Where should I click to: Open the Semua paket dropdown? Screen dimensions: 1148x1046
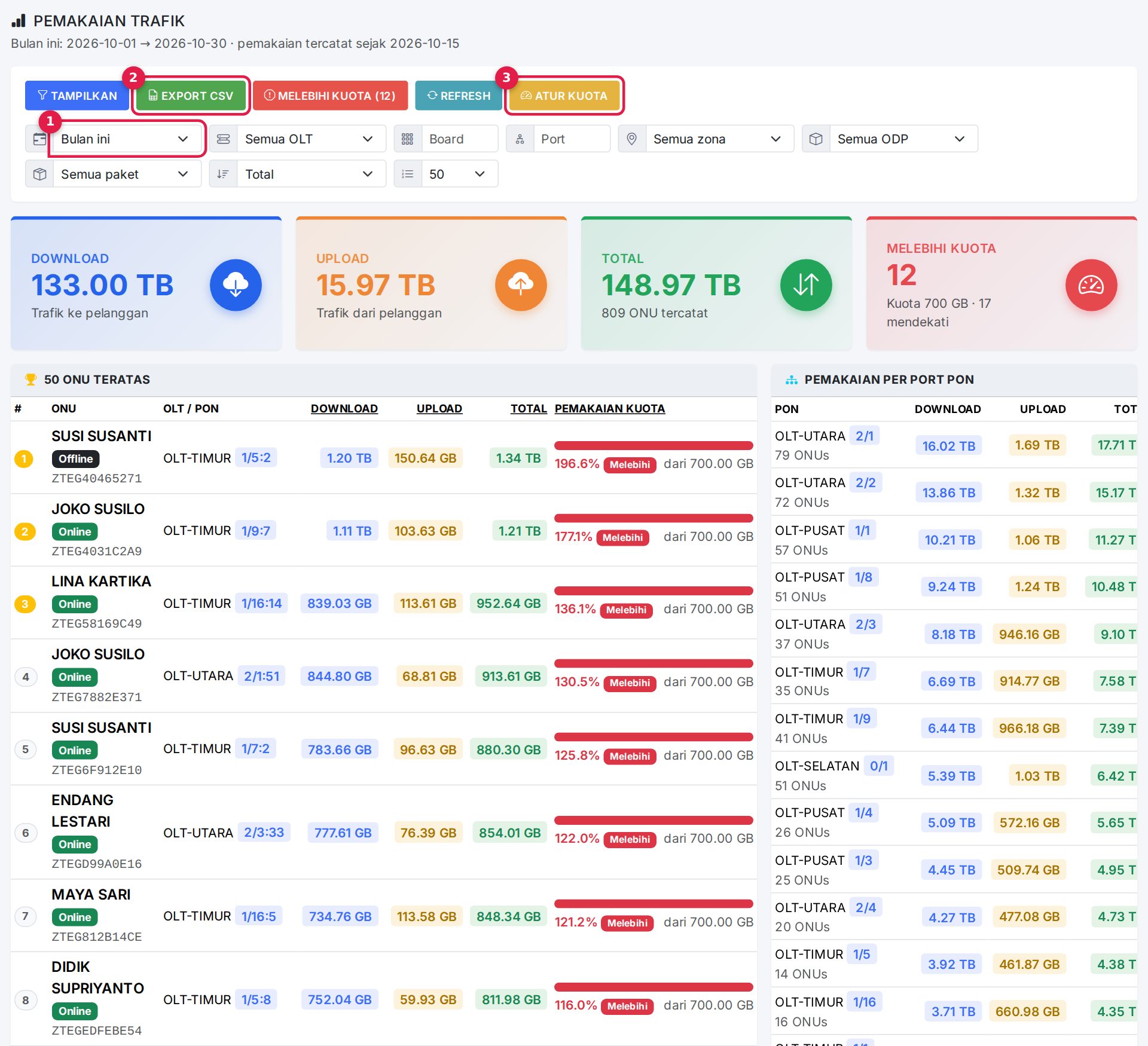click(127, 174)
